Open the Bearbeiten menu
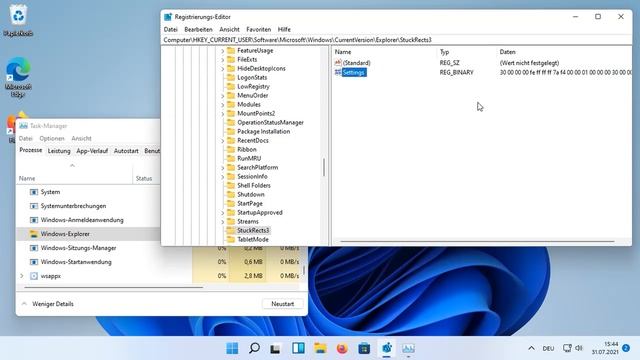 pyautogui.click(x=198, y=29)
